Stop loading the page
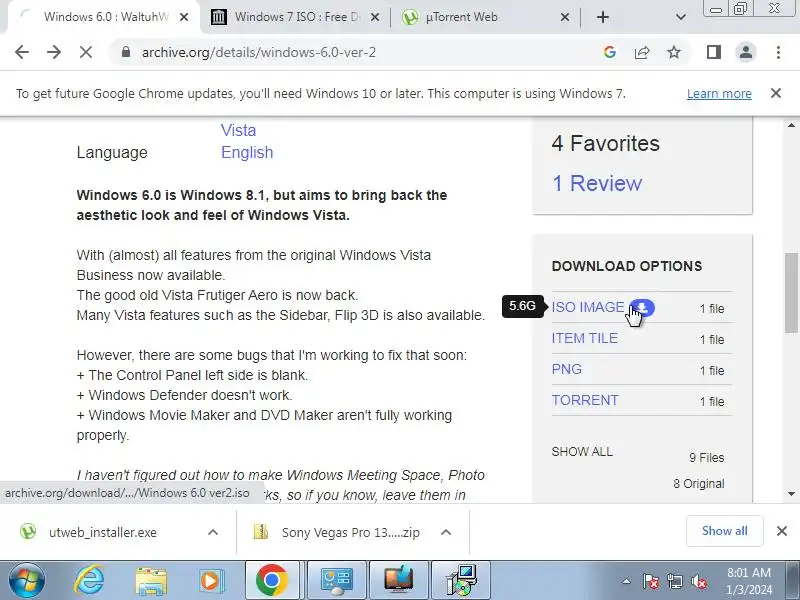Image resolution: width=800 pixels, height=600 pixels. pos(86,52)
